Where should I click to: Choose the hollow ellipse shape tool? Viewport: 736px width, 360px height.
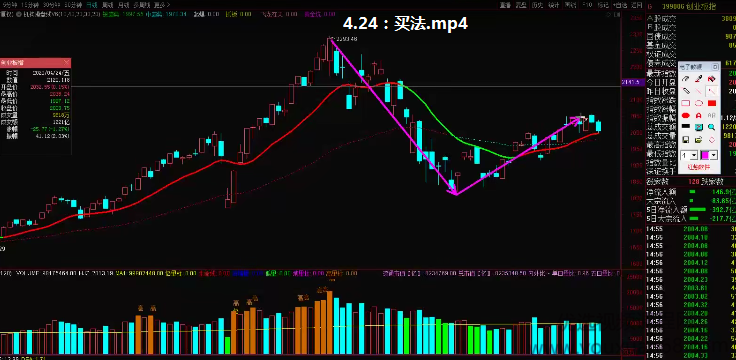[x=699, y=103]
